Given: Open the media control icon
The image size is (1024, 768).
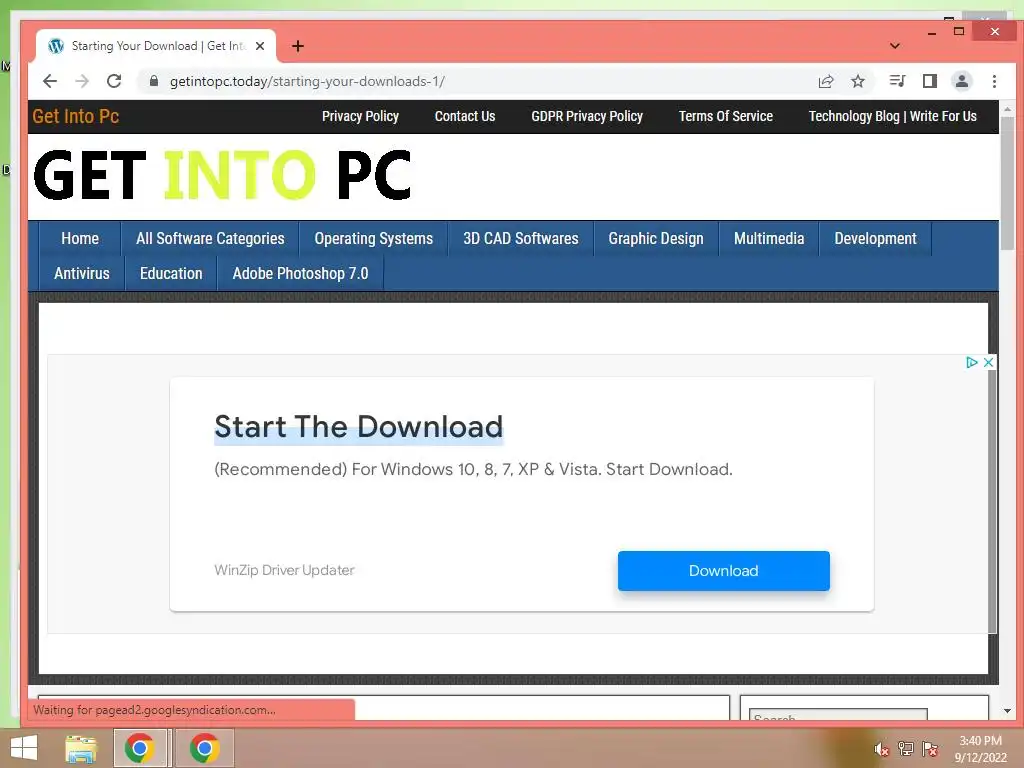Looking at the screenshot, I should tap(897, 81).
